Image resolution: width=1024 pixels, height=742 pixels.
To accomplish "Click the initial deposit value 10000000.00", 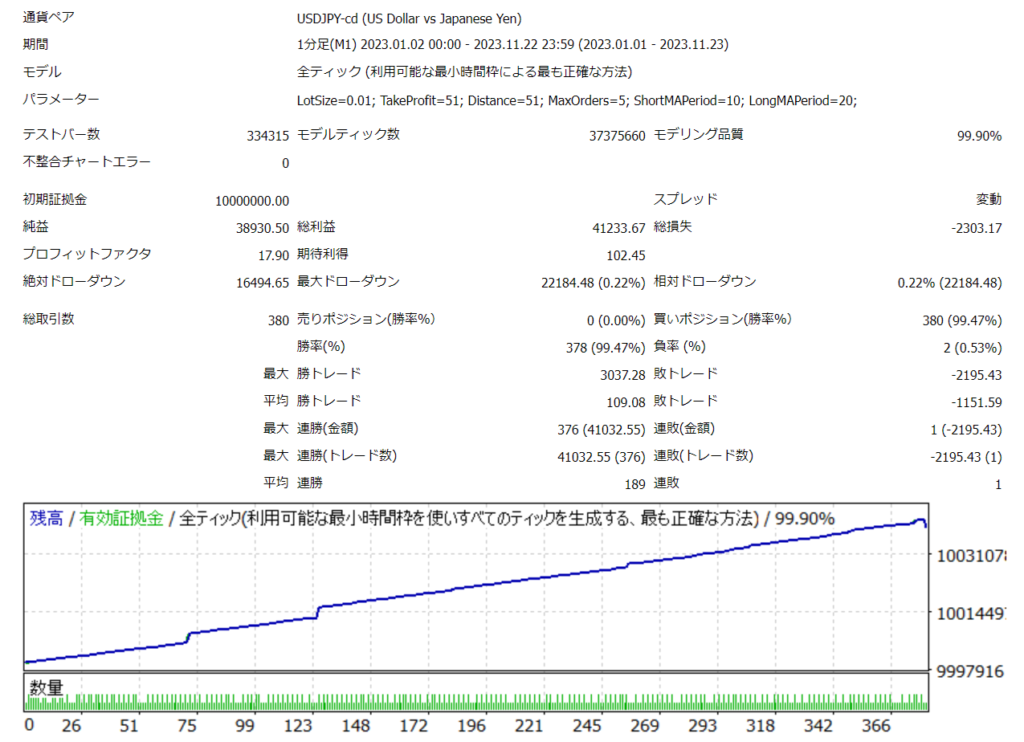I will coord(252,201).
